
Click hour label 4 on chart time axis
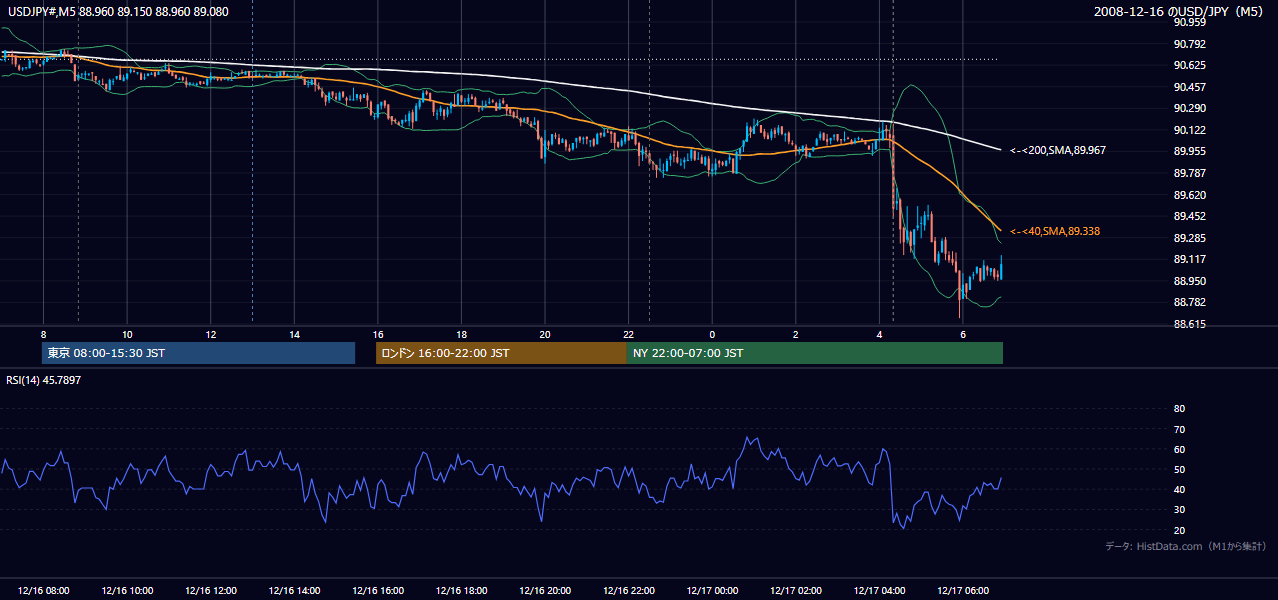(x=879, y=334)
